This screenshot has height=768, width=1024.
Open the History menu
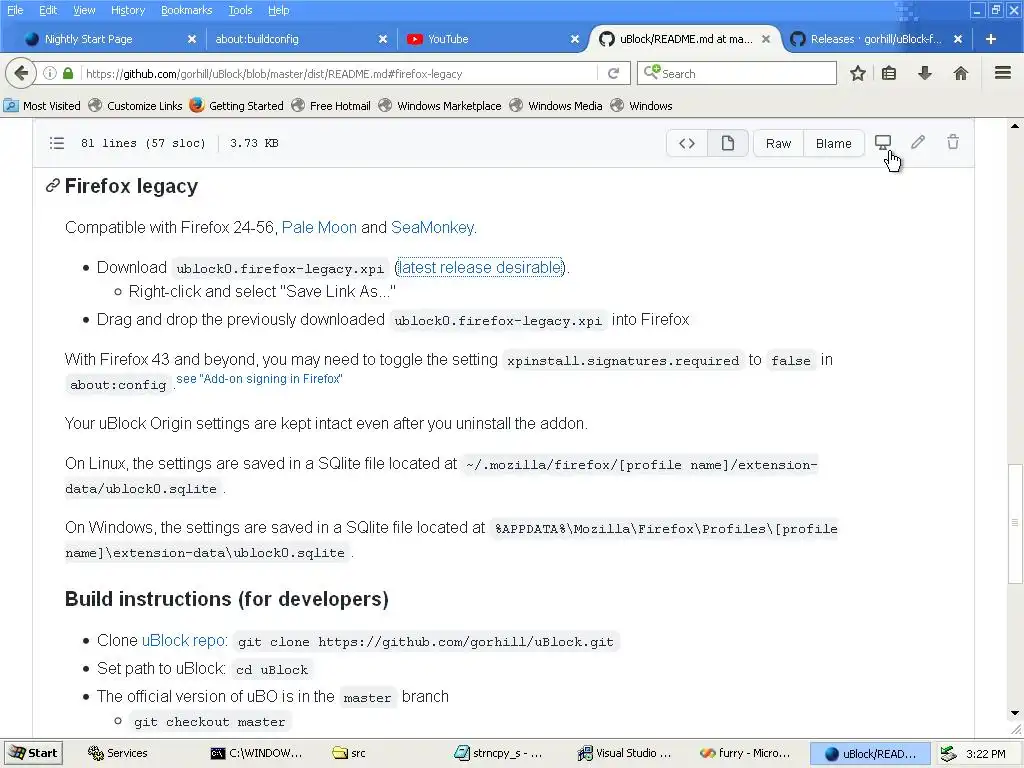pyautogui.click(x=128, y=10)
